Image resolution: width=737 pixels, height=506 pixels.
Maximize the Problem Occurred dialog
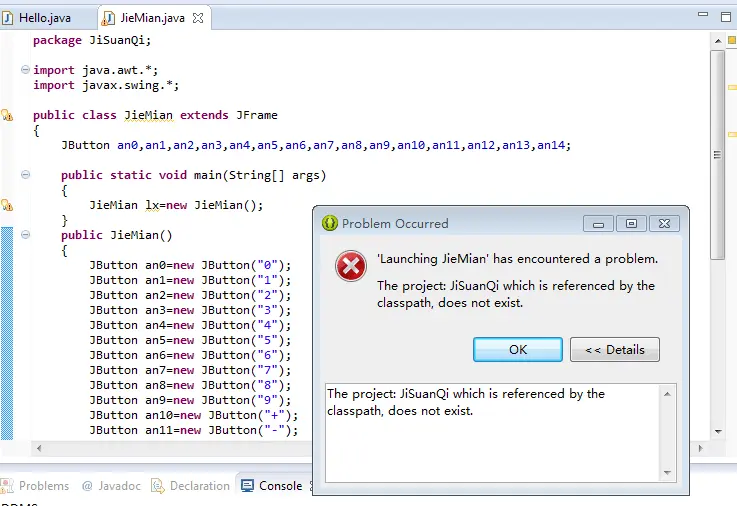[631, 224]
